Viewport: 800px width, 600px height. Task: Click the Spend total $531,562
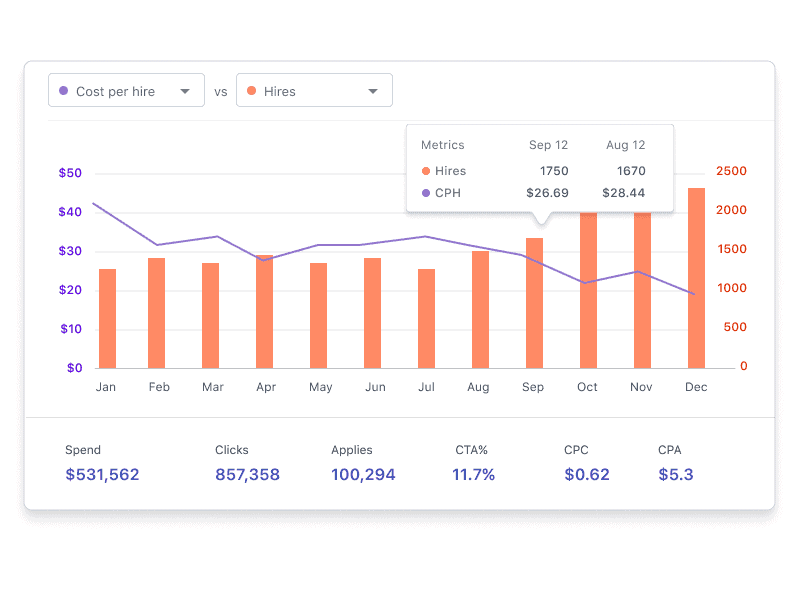click(102, 475)
